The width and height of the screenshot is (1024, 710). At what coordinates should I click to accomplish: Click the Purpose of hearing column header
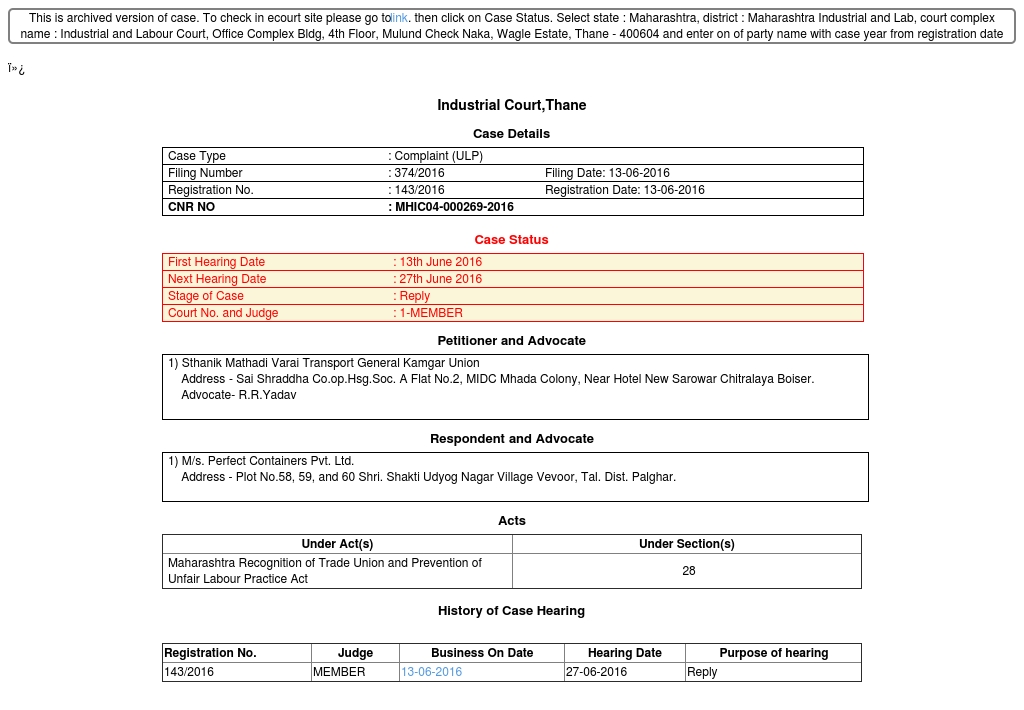[x=773, y=653]
